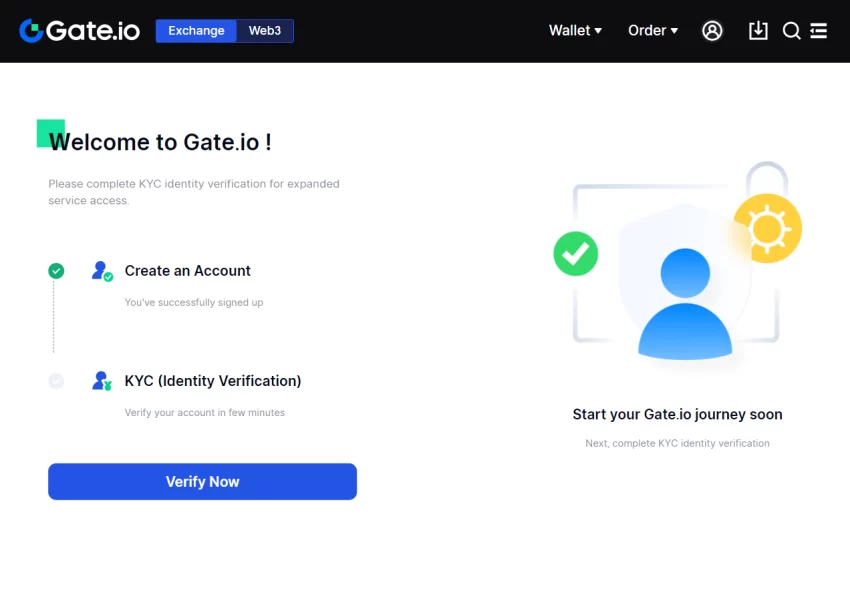The image size is (850, 603).
Task: Open search with the magnifier icon
Action: [792, 31]
